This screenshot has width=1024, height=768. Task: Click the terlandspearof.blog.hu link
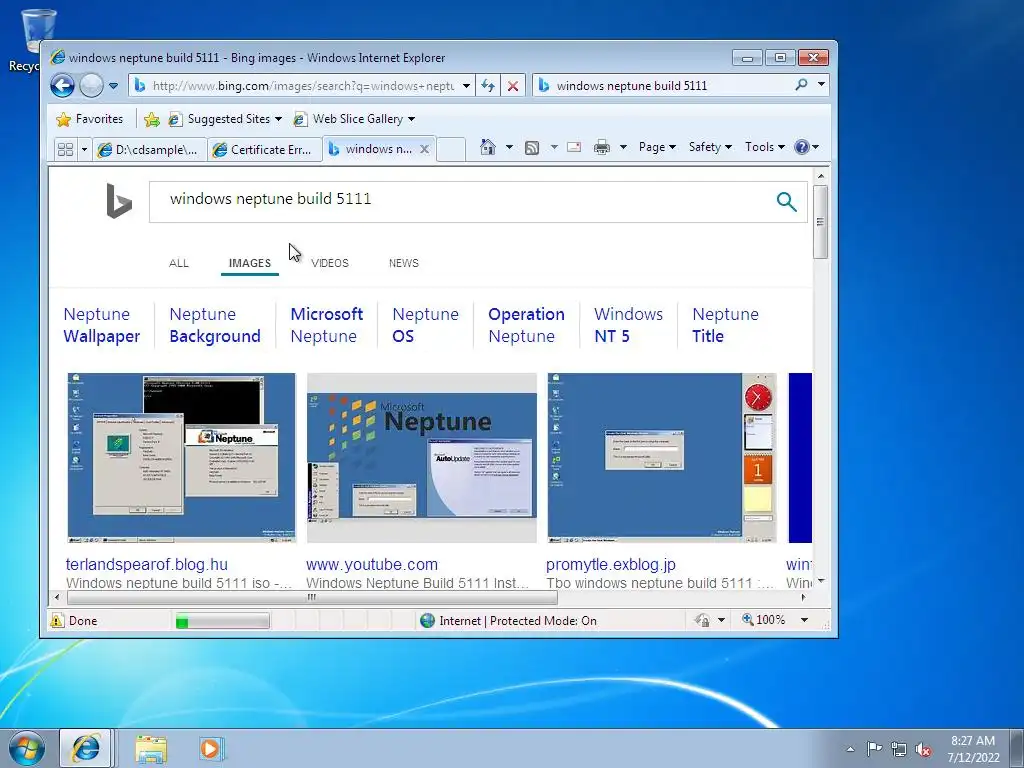(x=147, y=565)
